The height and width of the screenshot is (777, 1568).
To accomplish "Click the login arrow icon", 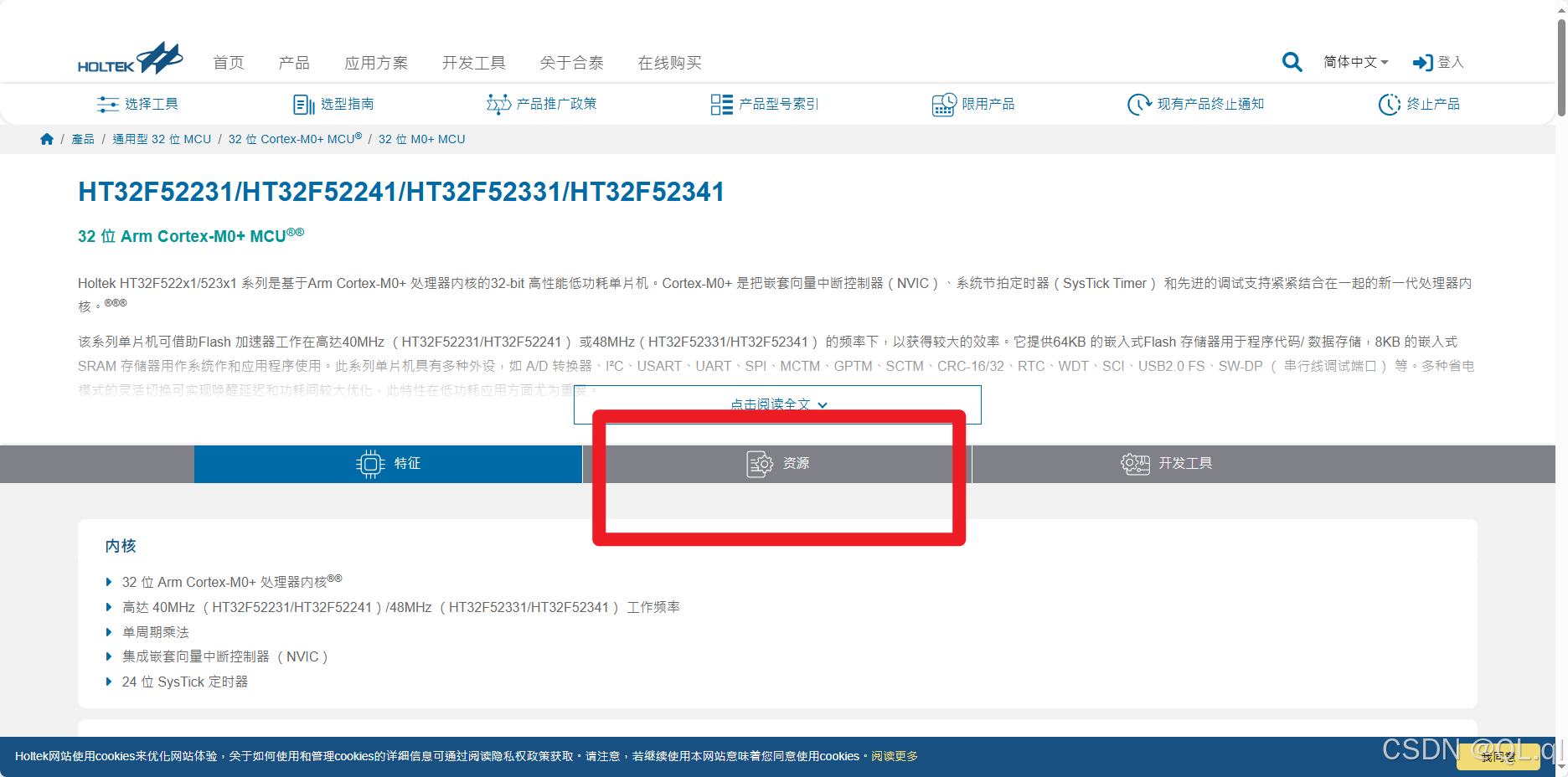I will click(x=1422, y=63).
